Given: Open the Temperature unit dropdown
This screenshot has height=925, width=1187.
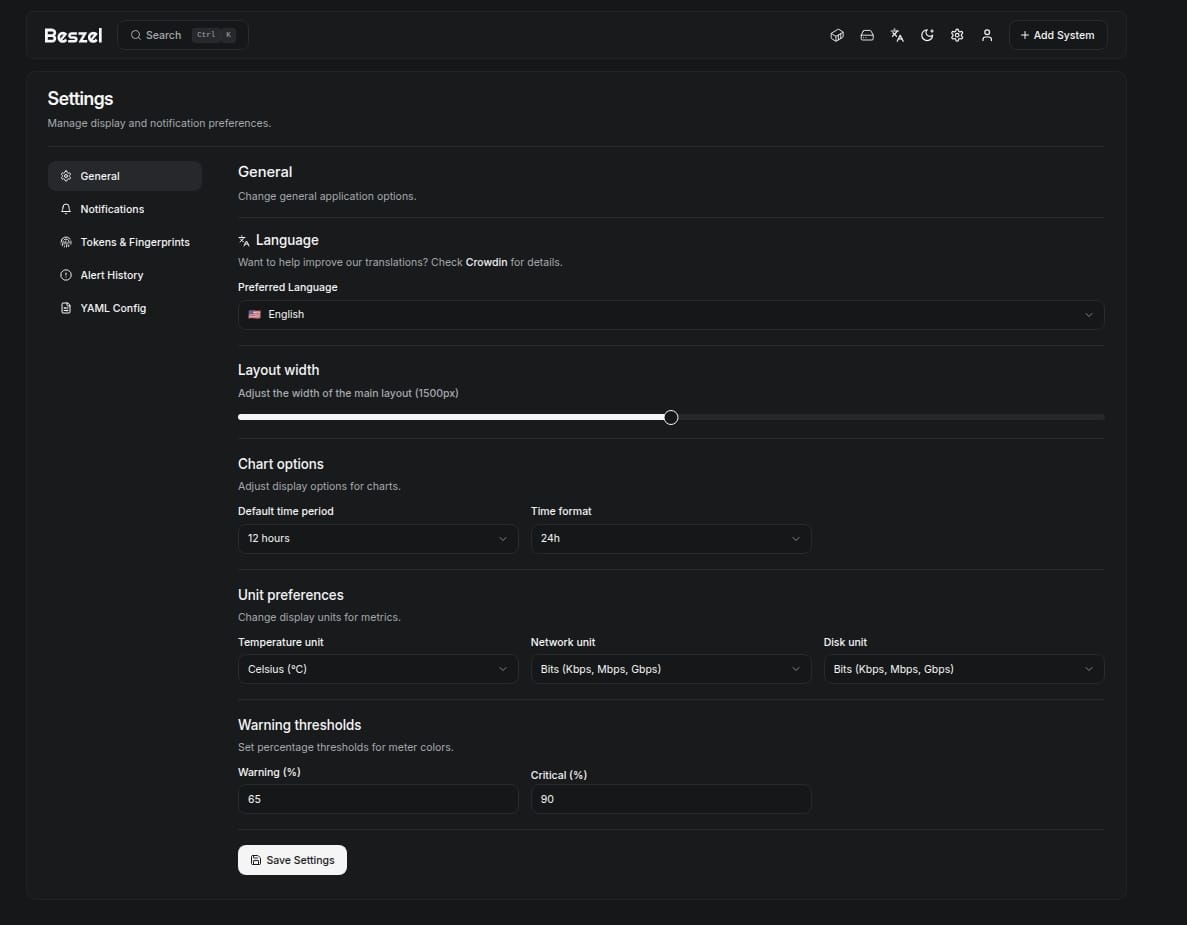Looking at the screenshot, I should (377, 669).
